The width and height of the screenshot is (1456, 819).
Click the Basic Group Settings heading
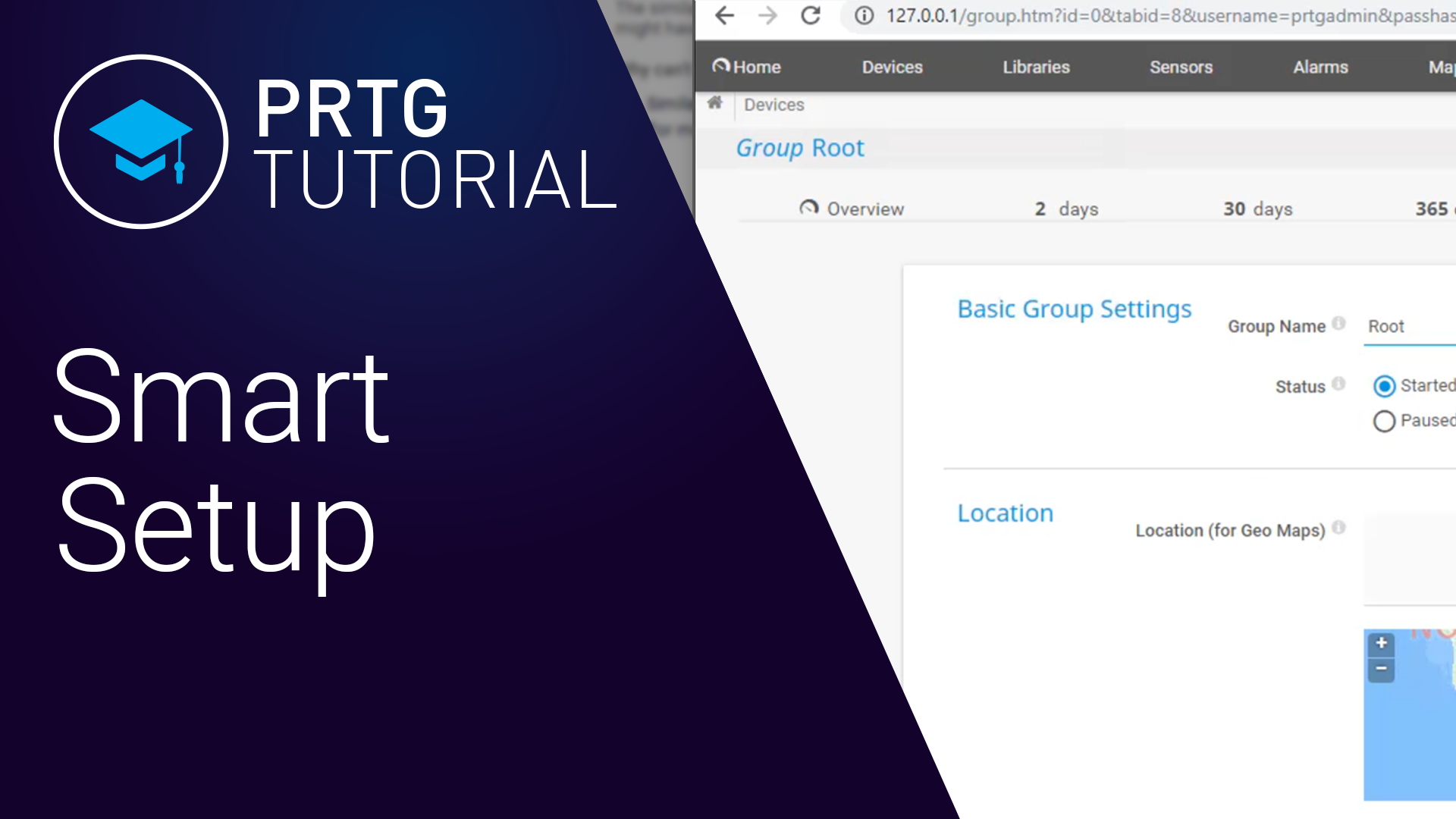tap(1075, 309)
